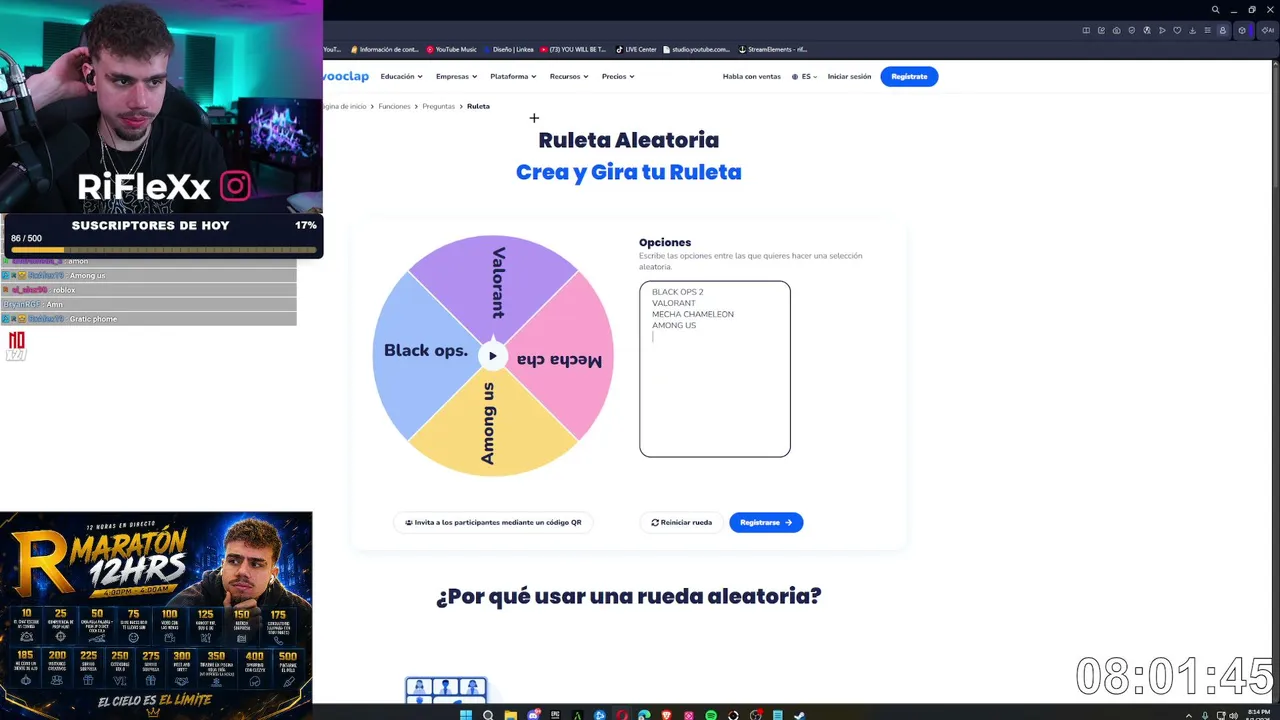1280x720 pixels.
Task: Expand the Precios menu
Action: click(x=617, y=76)
